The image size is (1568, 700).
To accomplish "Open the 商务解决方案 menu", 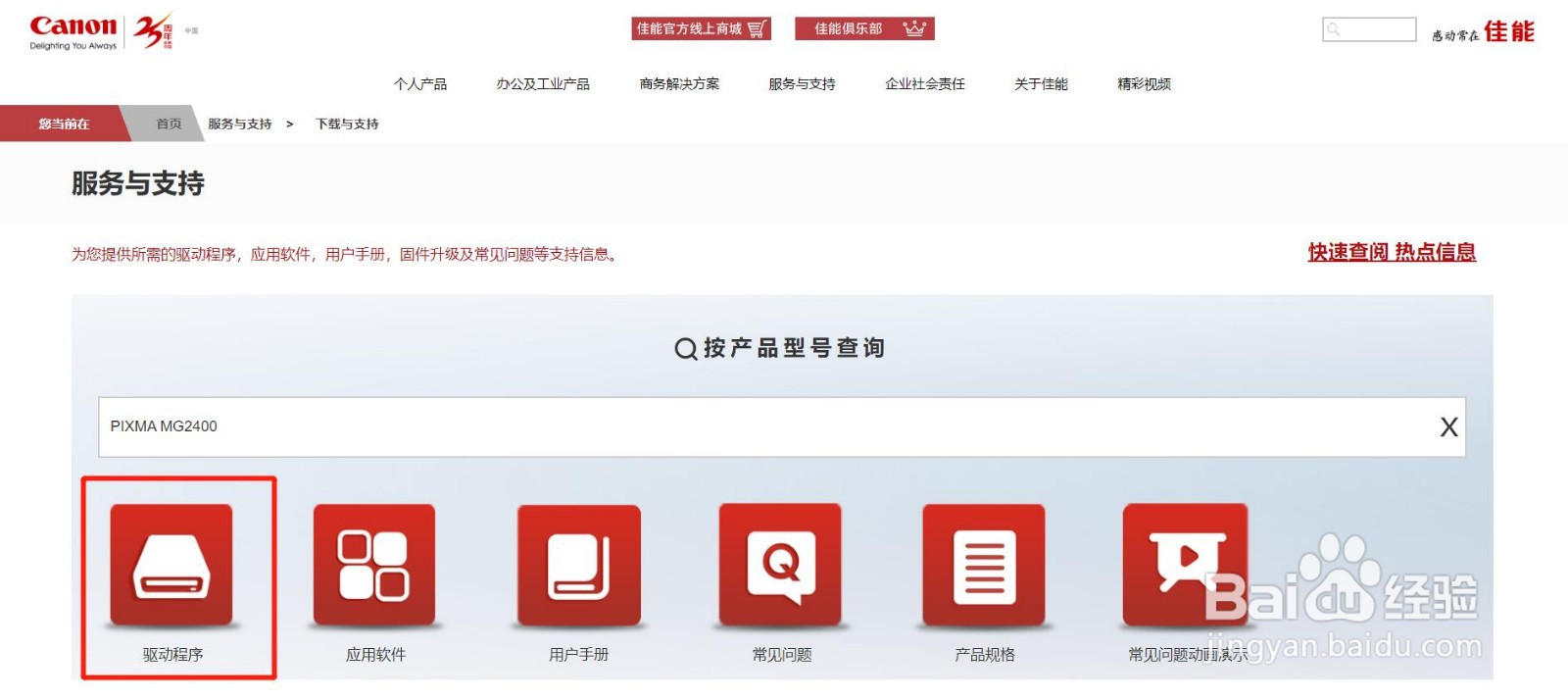I will coord(679,84).
